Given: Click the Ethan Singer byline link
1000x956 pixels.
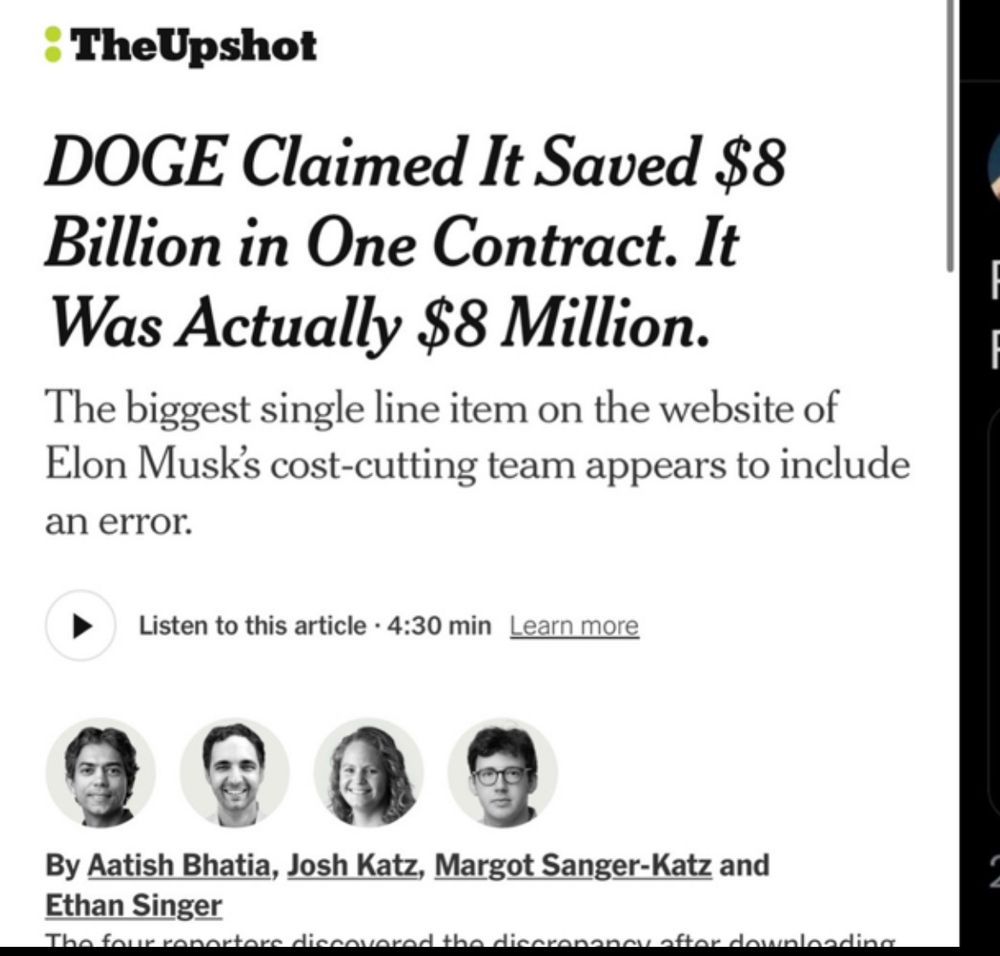Looking at the screenshot, I should 133,905.
